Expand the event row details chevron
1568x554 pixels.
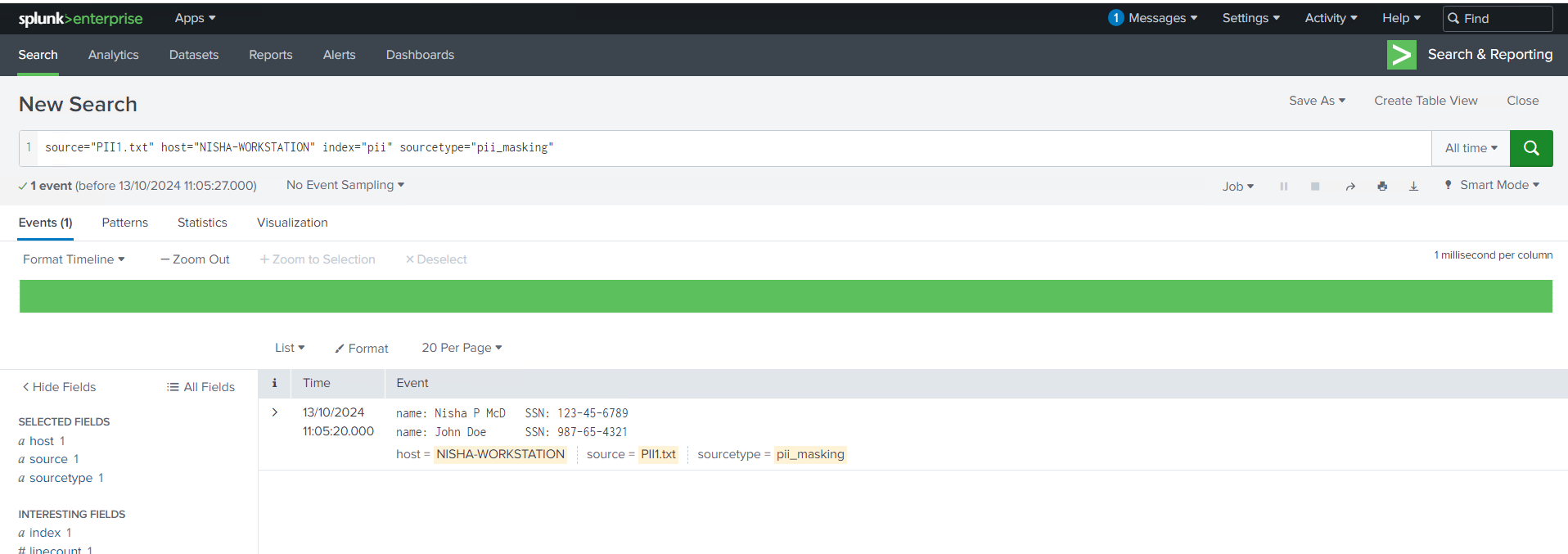(275, 412)
